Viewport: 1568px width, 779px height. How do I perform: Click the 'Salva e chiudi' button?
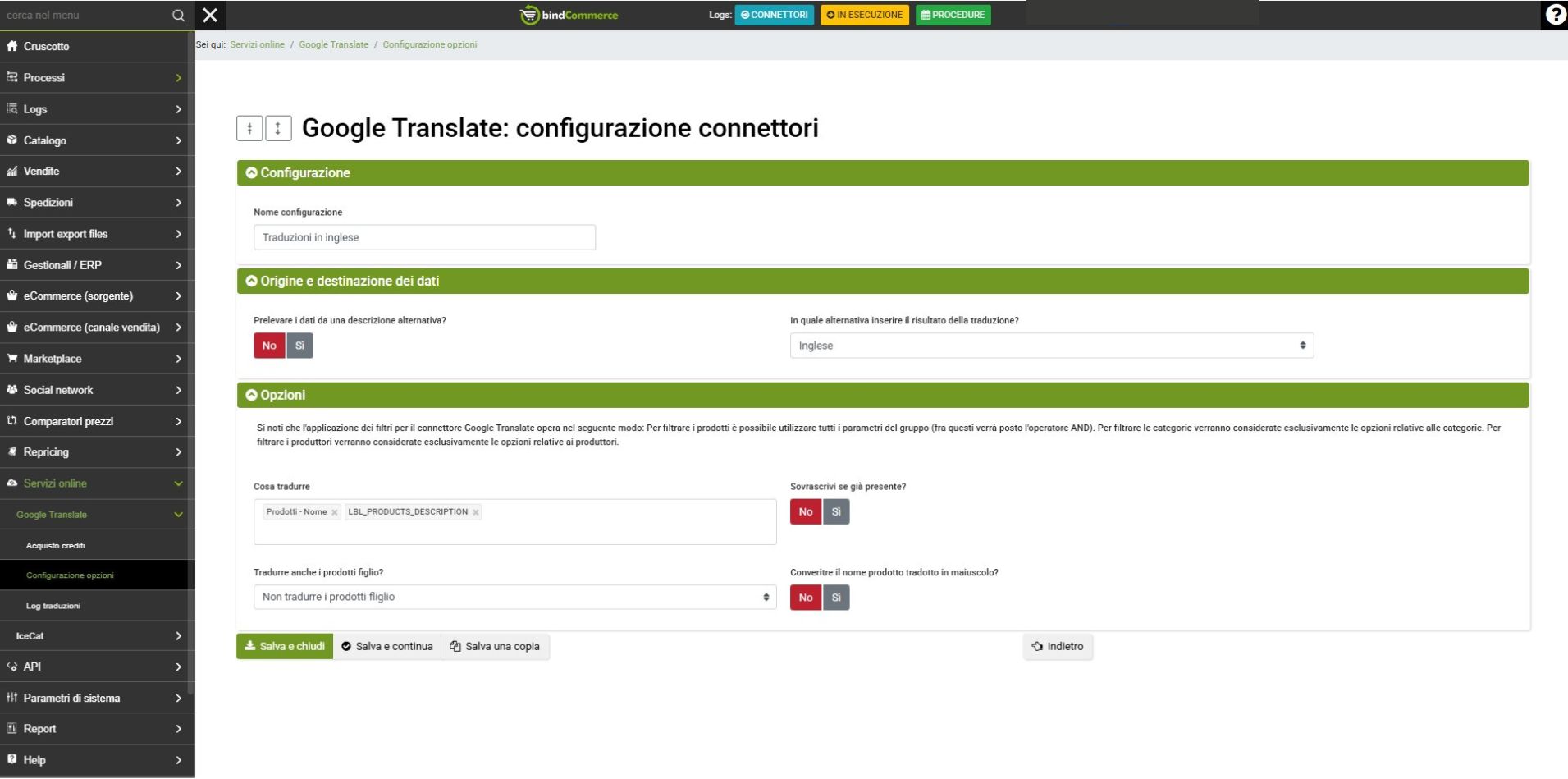coord(285,646)
